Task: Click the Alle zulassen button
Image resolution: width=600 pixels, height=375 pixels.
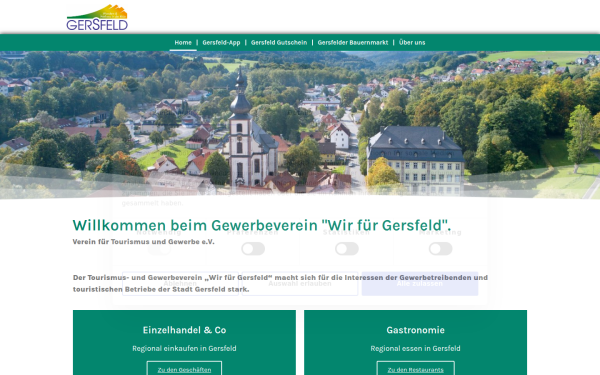Action: point(420,284)
